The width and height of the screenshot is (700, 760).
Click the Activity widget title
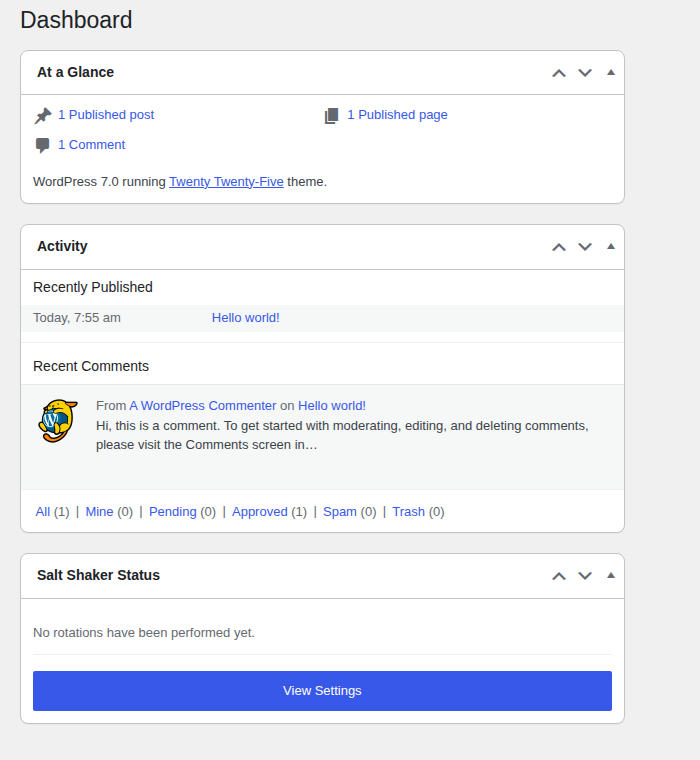tap(63, 246)
